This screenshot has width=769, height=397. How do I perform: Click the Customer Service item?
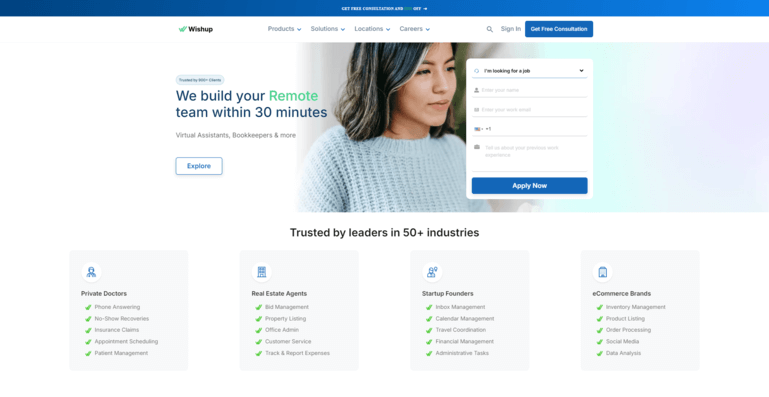click(288, 342)
